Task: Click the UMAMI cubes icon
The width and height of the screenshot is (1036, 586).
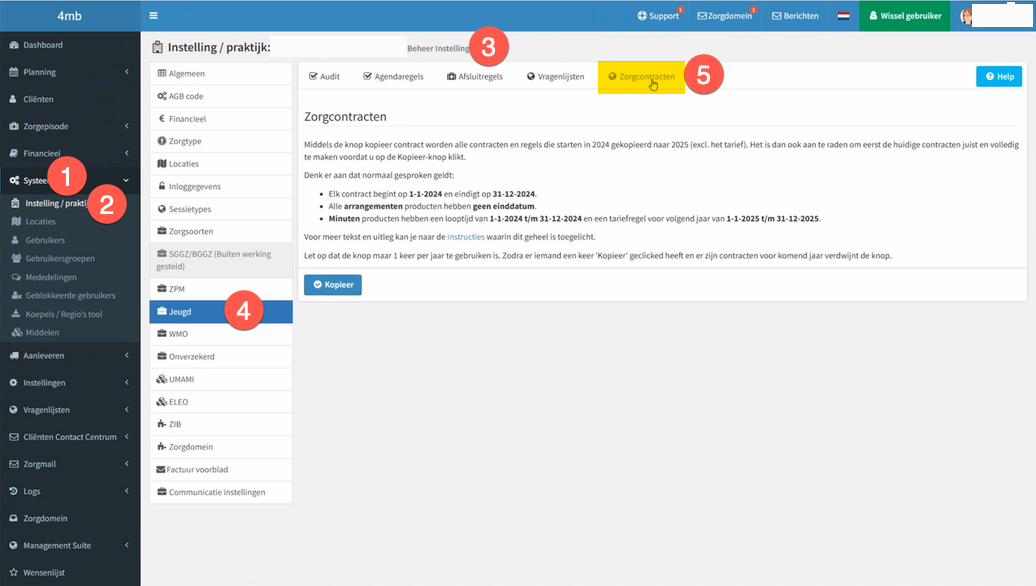Action: pyautogui.click(x=162, y=379)
